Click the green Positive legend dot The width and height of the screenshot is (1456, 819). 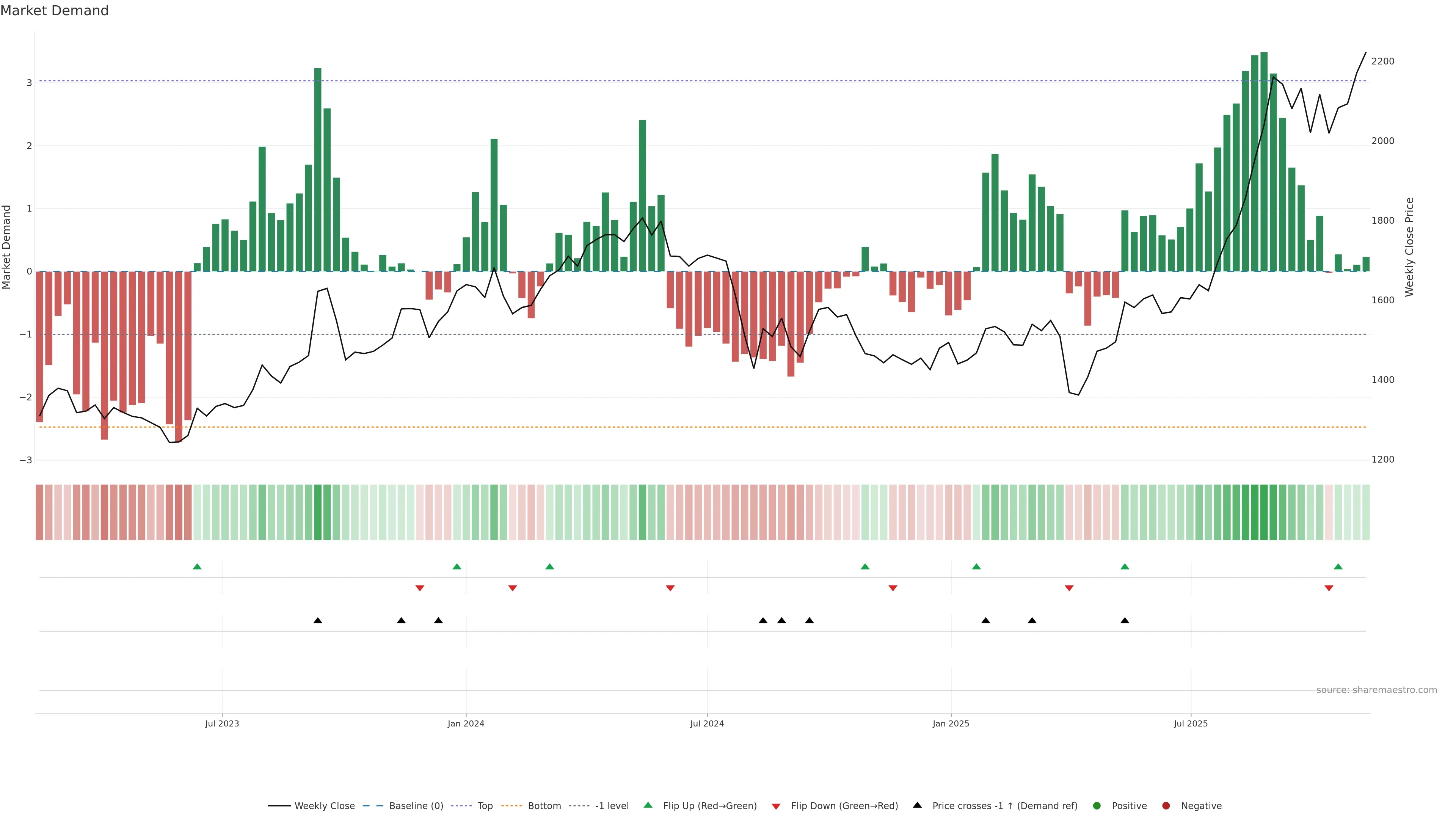[1097, 806]
